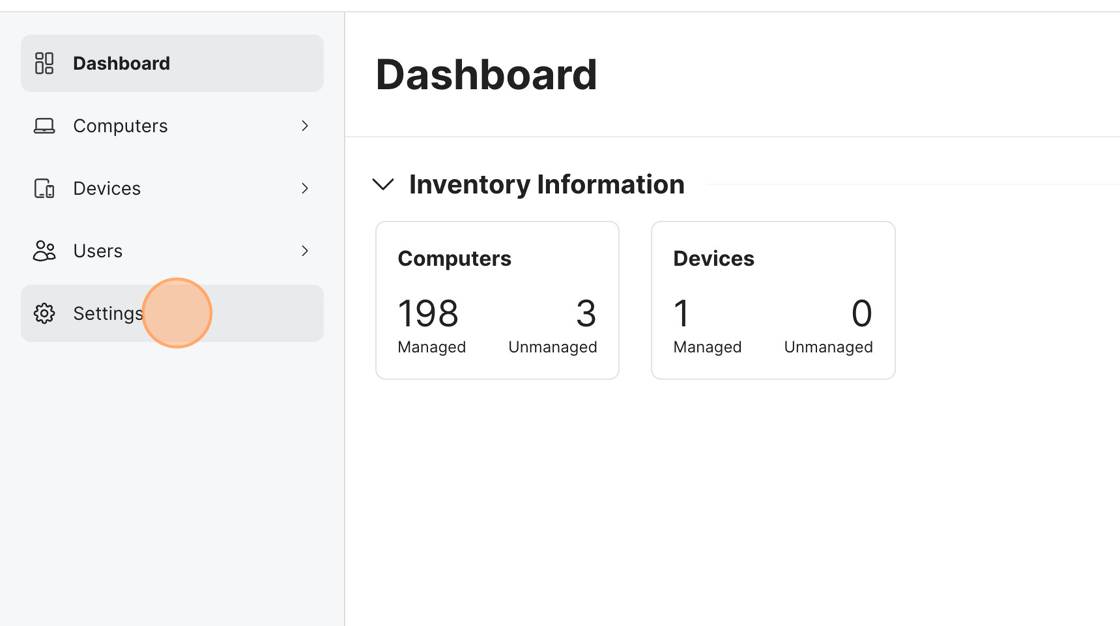Open the Devices inventory card title
This screenshot has height=626, width=1120.
[x=714, y=259]
